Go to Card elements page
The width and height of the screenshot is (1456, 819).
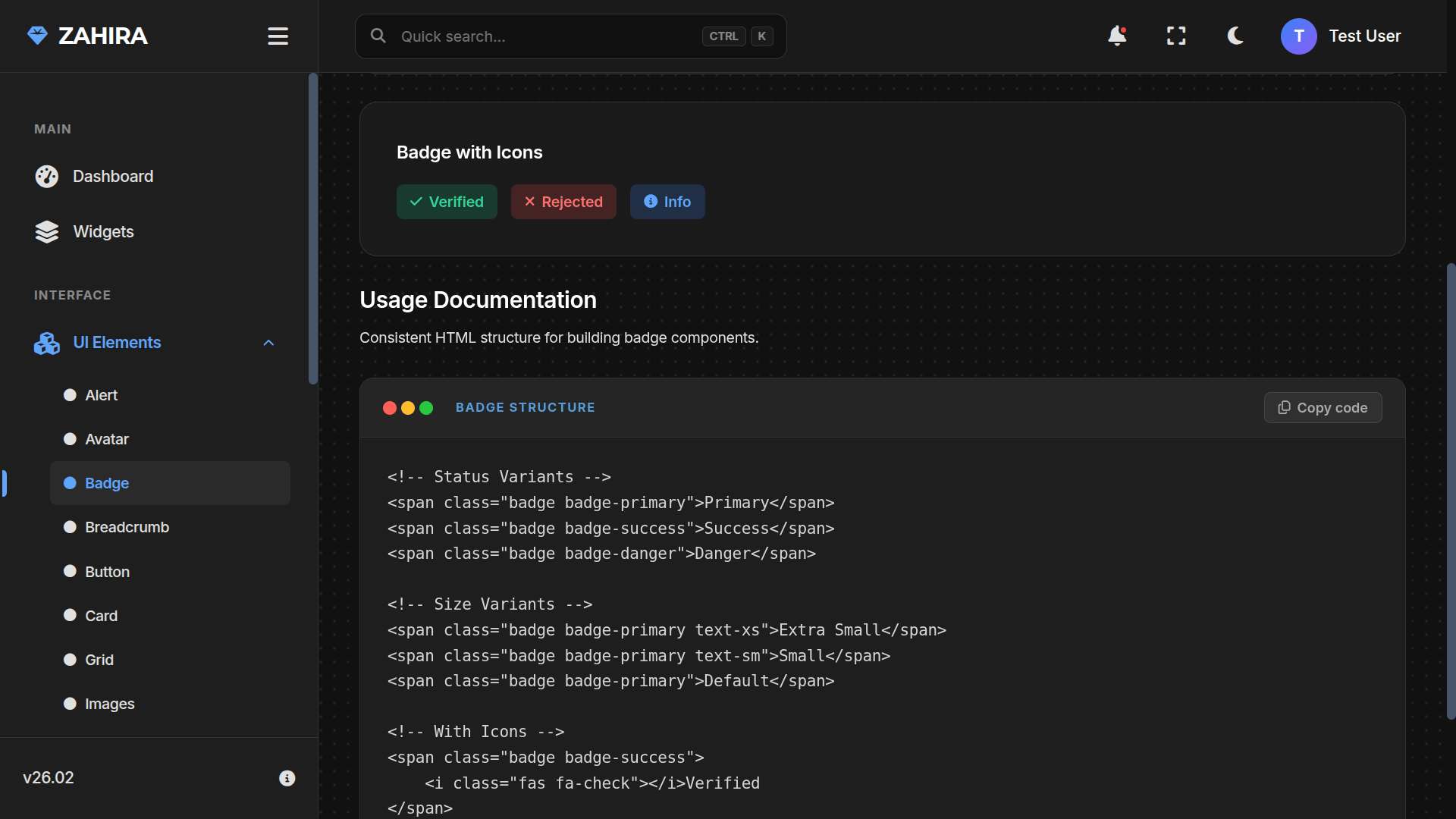(101, 616)
